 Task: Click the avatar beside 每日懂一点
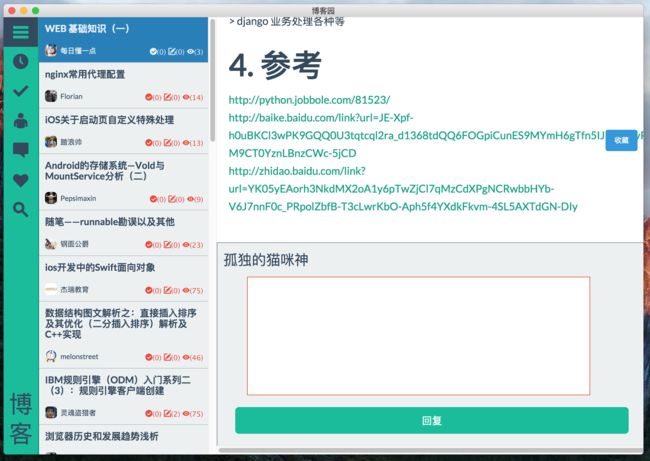tap(51, 51)
